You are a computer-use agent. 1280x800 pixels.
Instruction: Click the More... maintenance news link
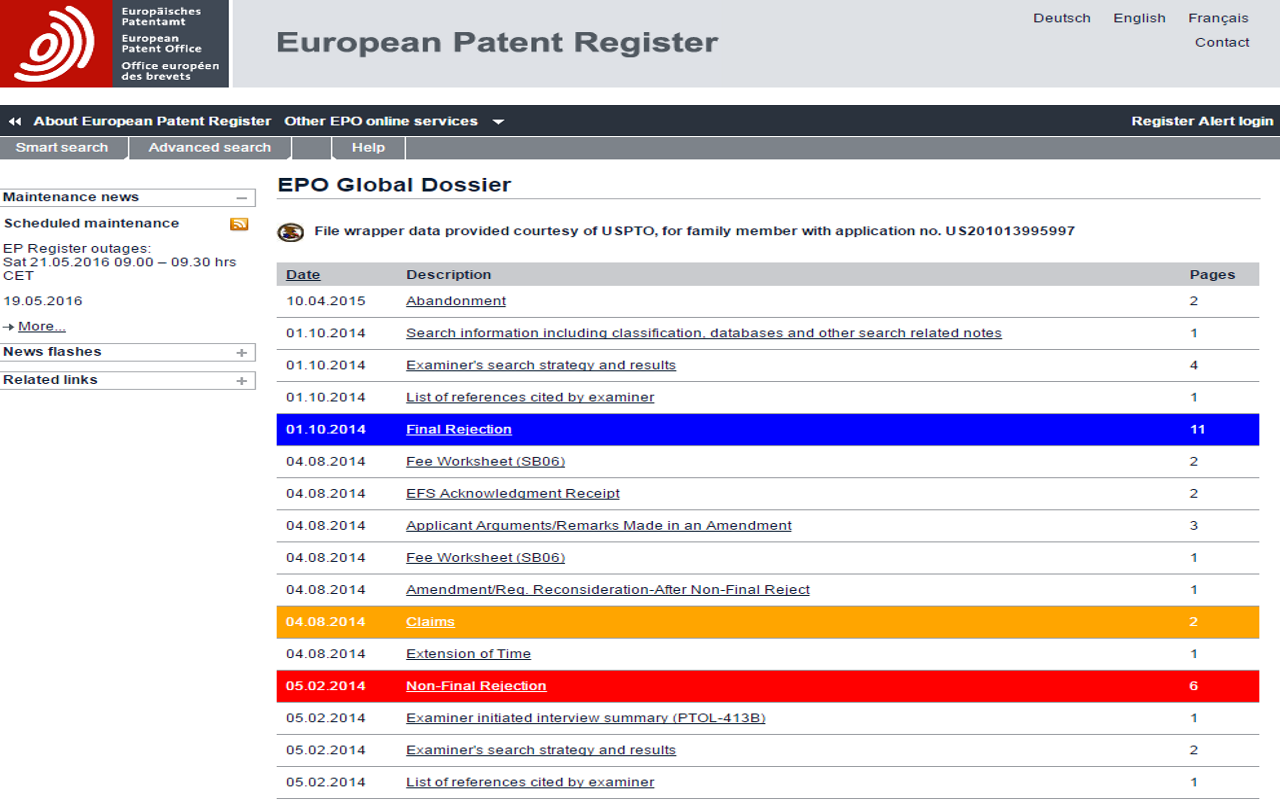(41, 326)
